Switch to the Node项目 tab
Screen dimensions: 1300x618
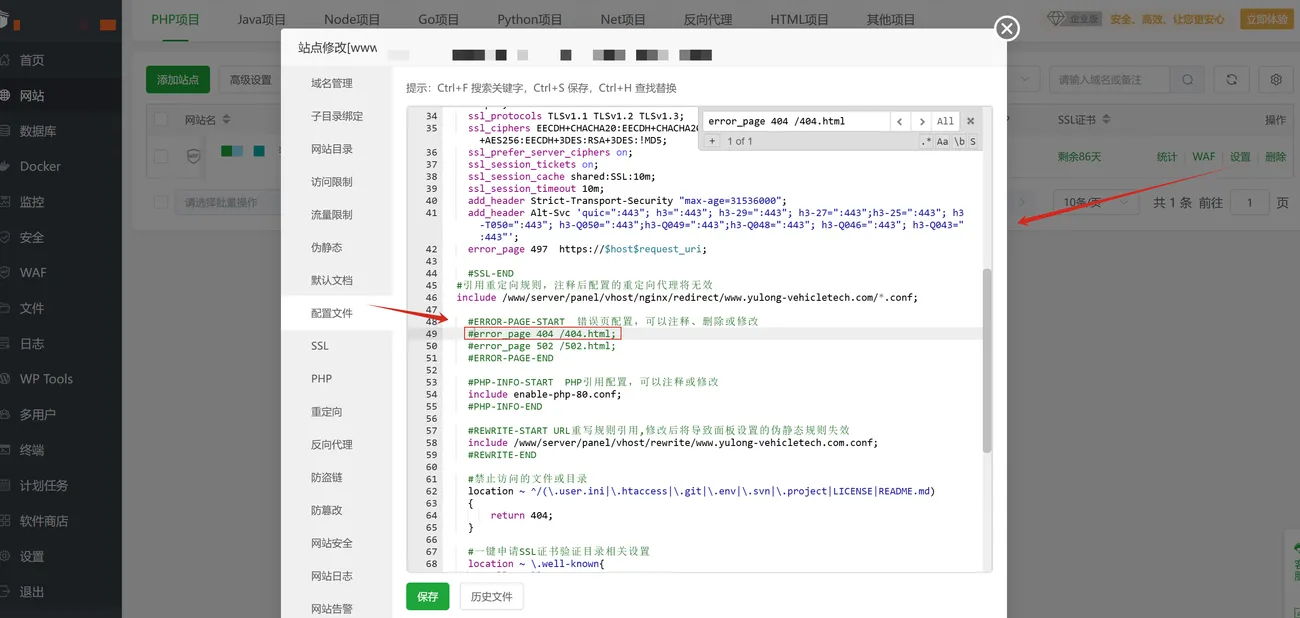tap(352, 19)
